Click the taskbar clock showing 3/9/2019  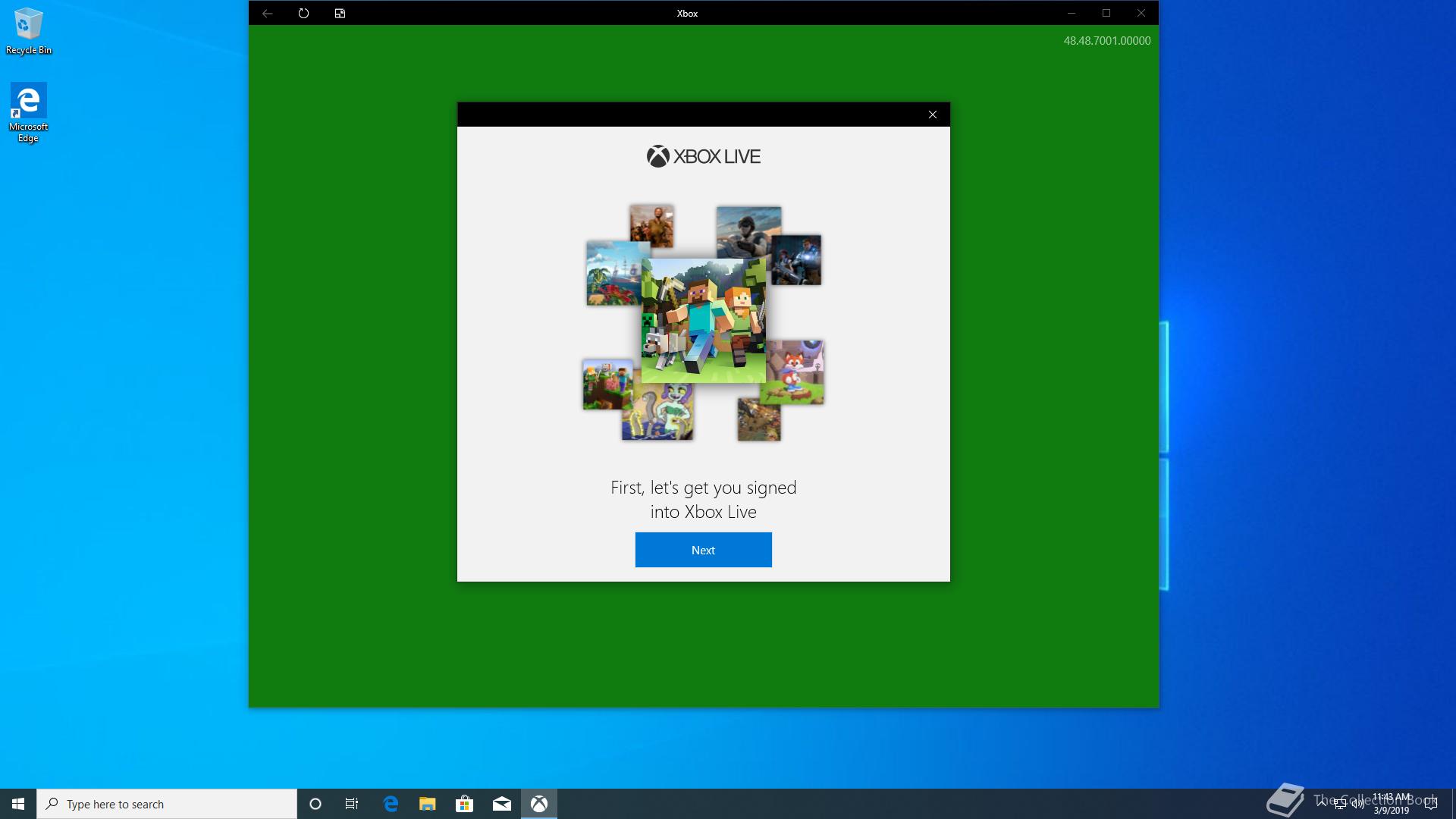tap(1392, 804)
